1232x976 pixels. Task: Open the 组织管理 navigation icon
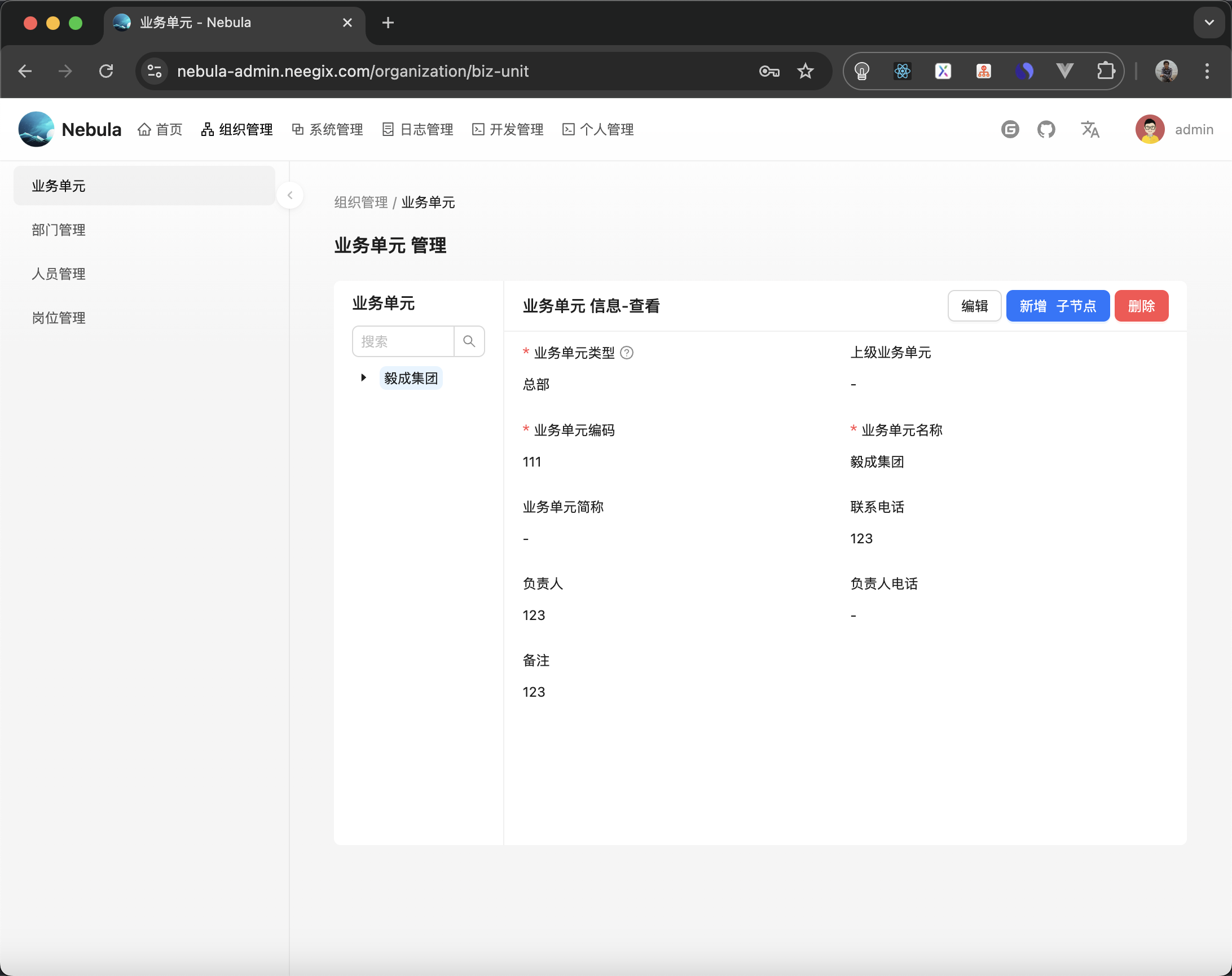pos(207,129)
